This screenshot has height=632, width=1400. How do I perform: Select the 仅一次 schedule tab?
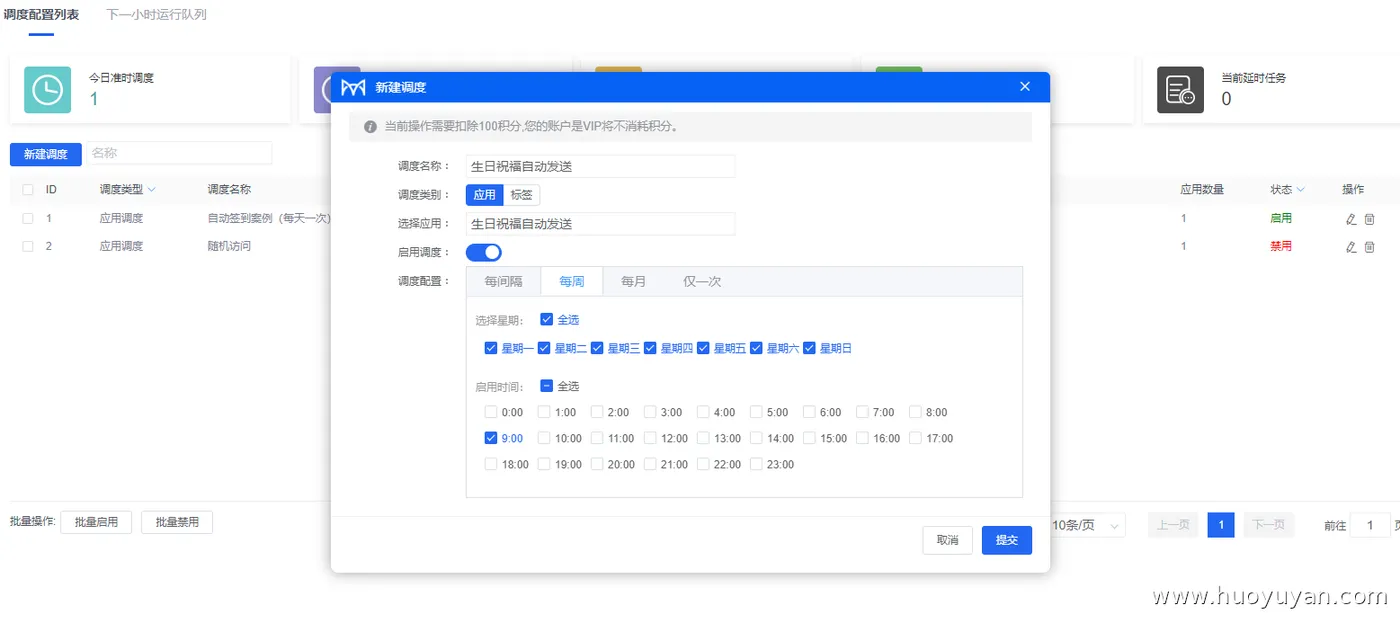702,282
